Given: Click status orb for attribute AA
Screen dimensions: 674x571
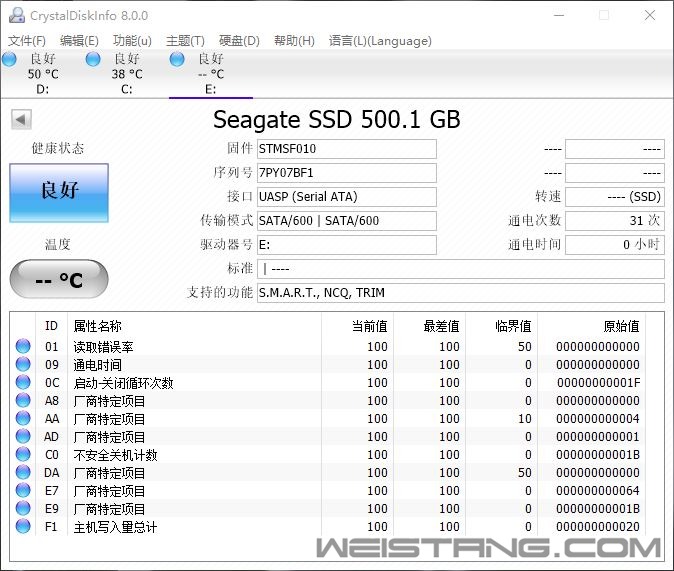Looking at the screenshot, I should [x=23, y=418].
